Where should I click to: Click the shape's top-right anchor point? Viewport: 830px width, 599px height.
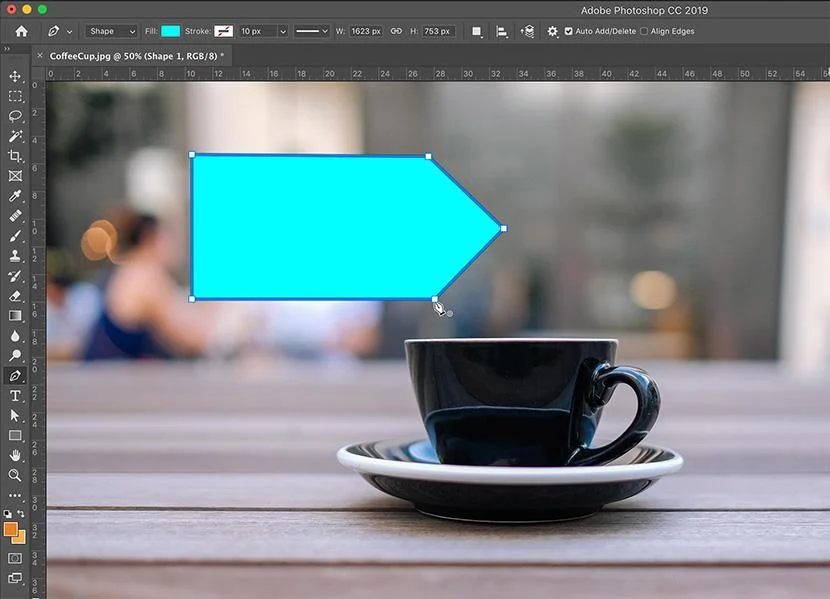coord(428,157)
